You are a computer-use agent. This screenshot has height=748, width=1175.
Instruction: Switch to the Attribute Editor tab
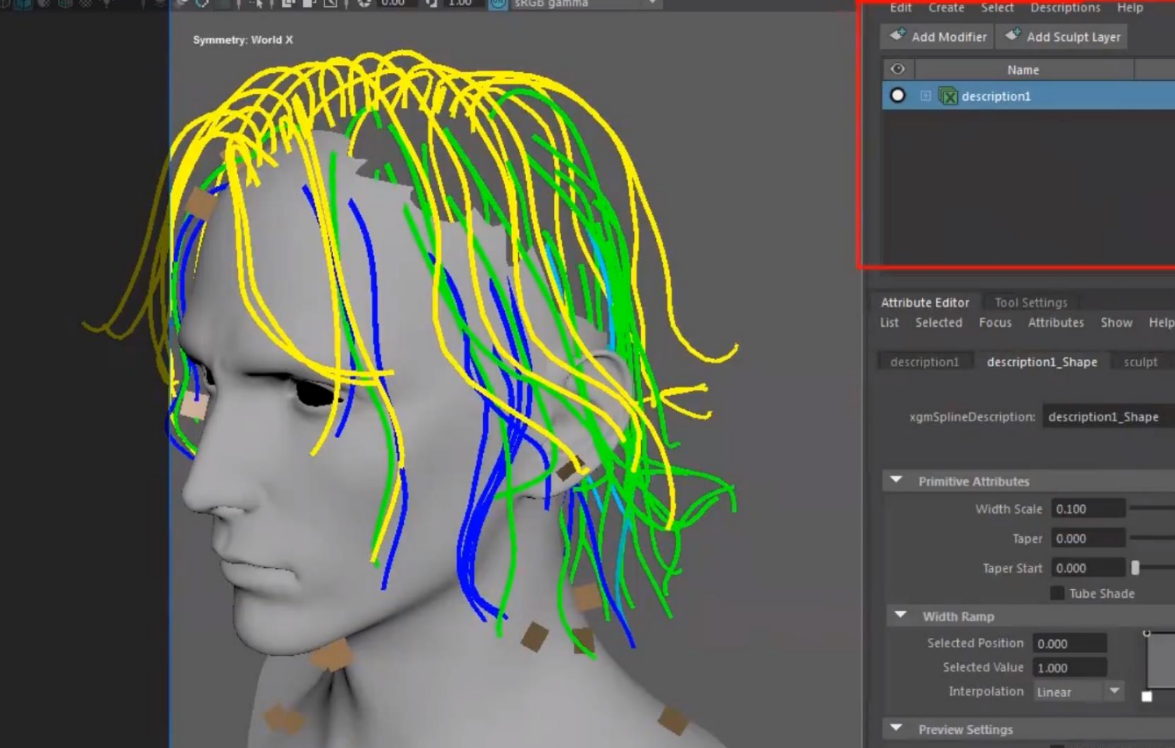coord(925,303)
